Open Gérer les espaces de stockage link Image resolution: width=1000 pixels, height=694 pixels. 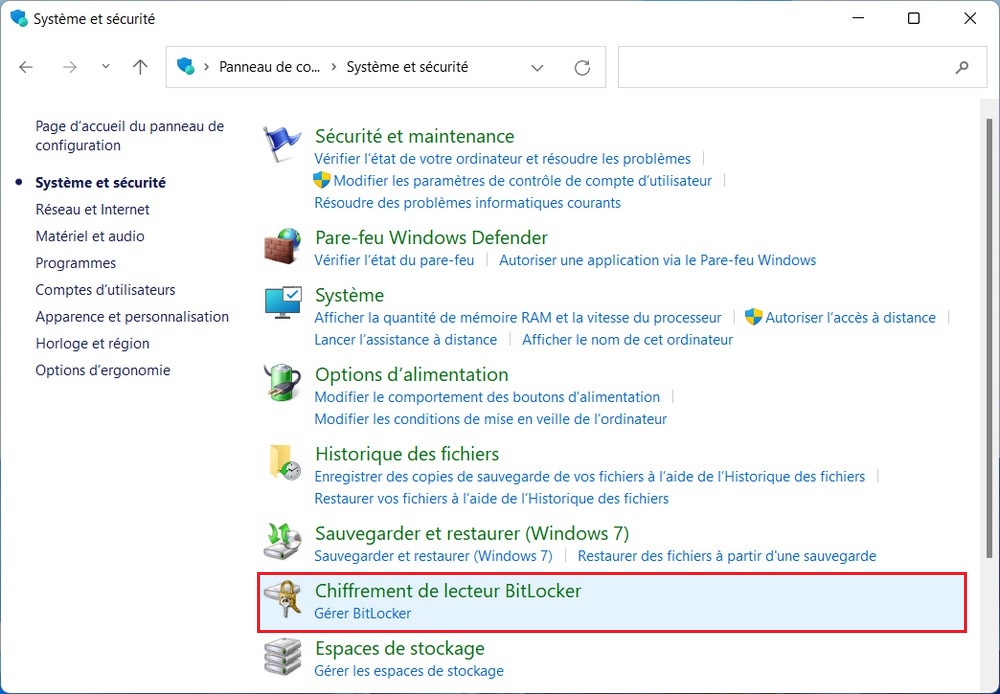click(x=409, y=671)
